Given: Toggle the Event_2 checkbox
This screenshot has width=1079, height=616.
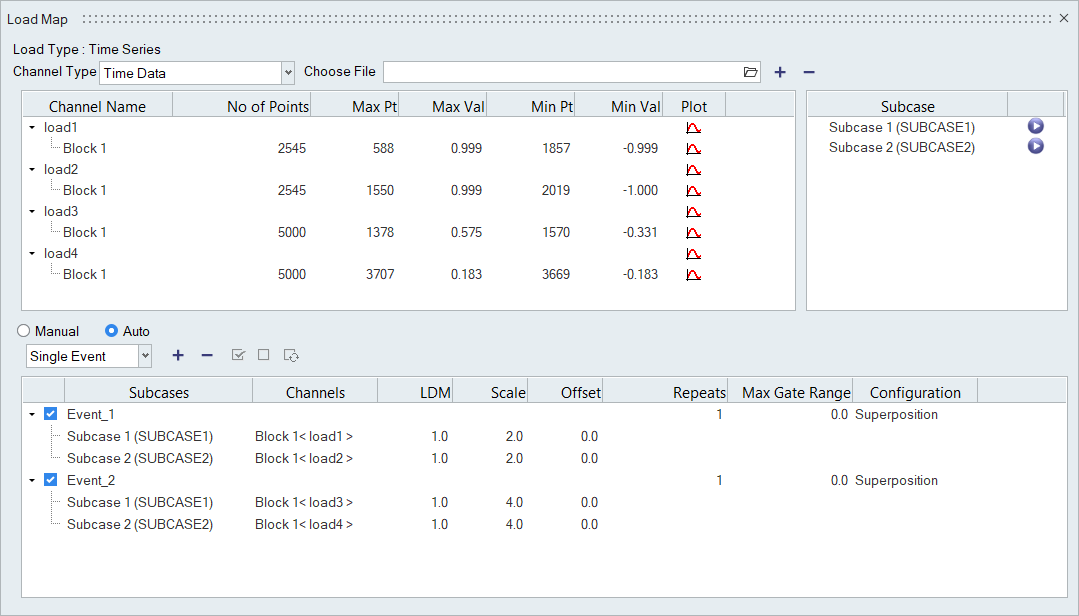Looking at the screenshot, I should [51, 480].
